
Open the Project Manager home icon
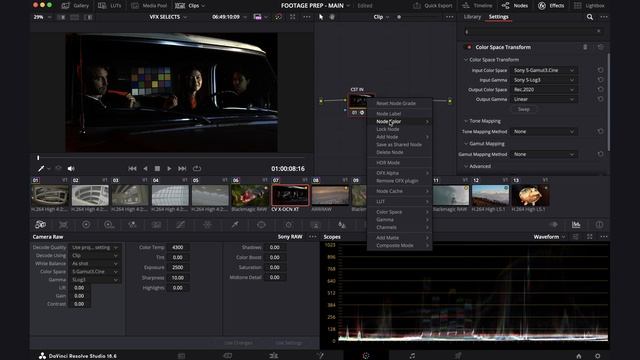(578, 356)
